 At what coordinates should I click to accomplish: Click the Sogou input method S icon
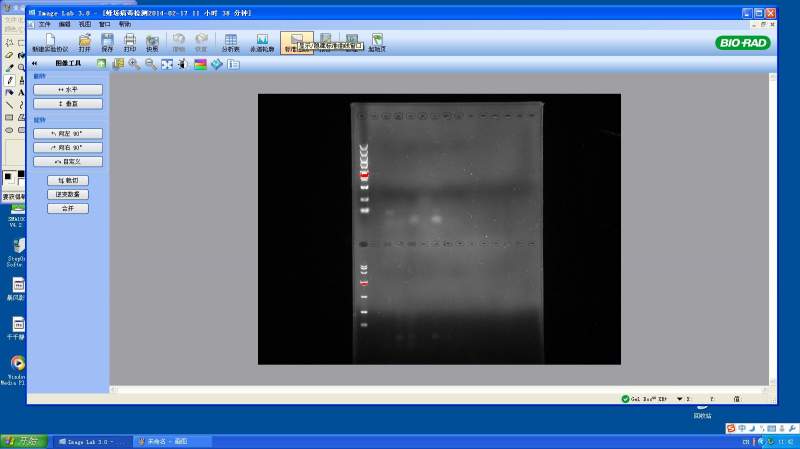tap(731, 429)
